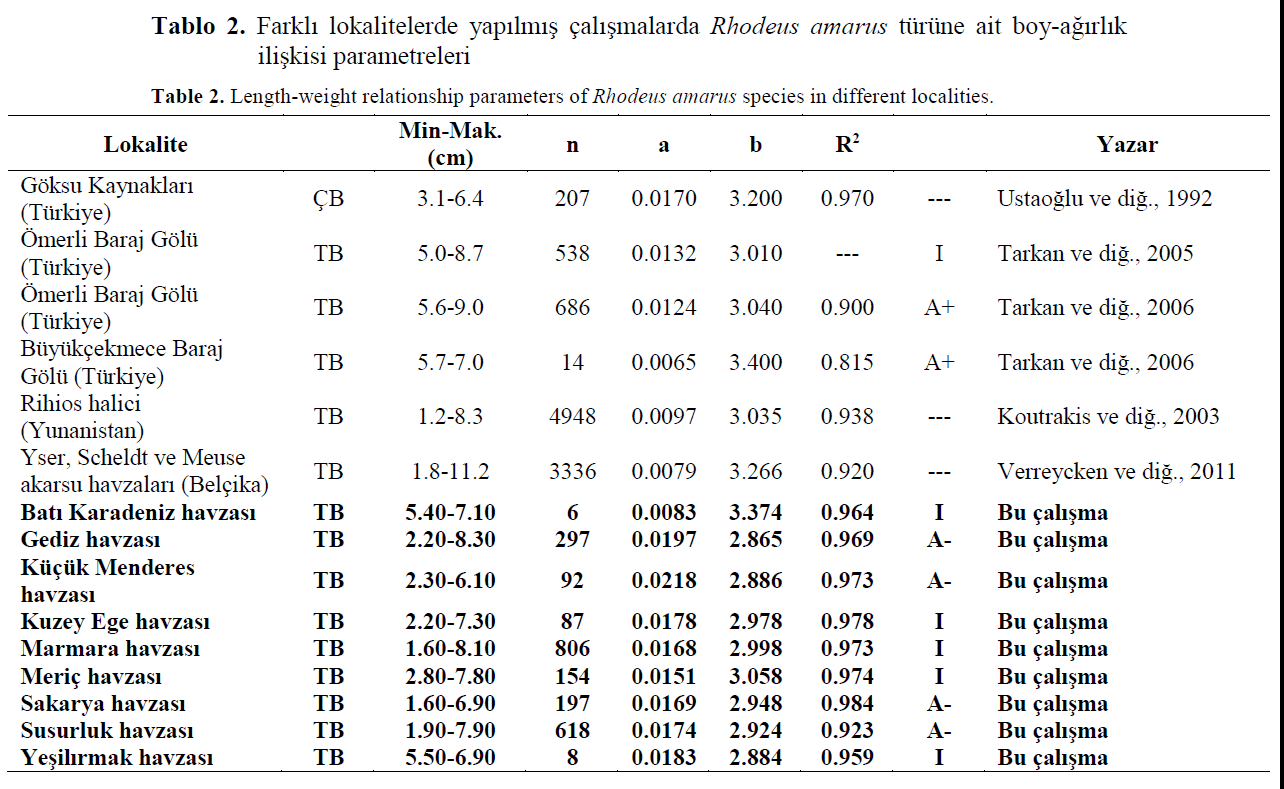Click the R² value 0.815
This screenshot has width=1284, height=789.
(x=847, y=362)
